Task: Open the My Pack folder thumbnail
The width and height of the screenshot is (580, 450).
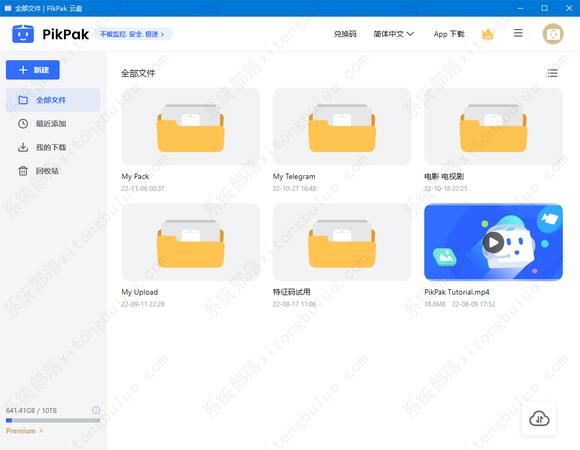Action: tap(190, 126)
